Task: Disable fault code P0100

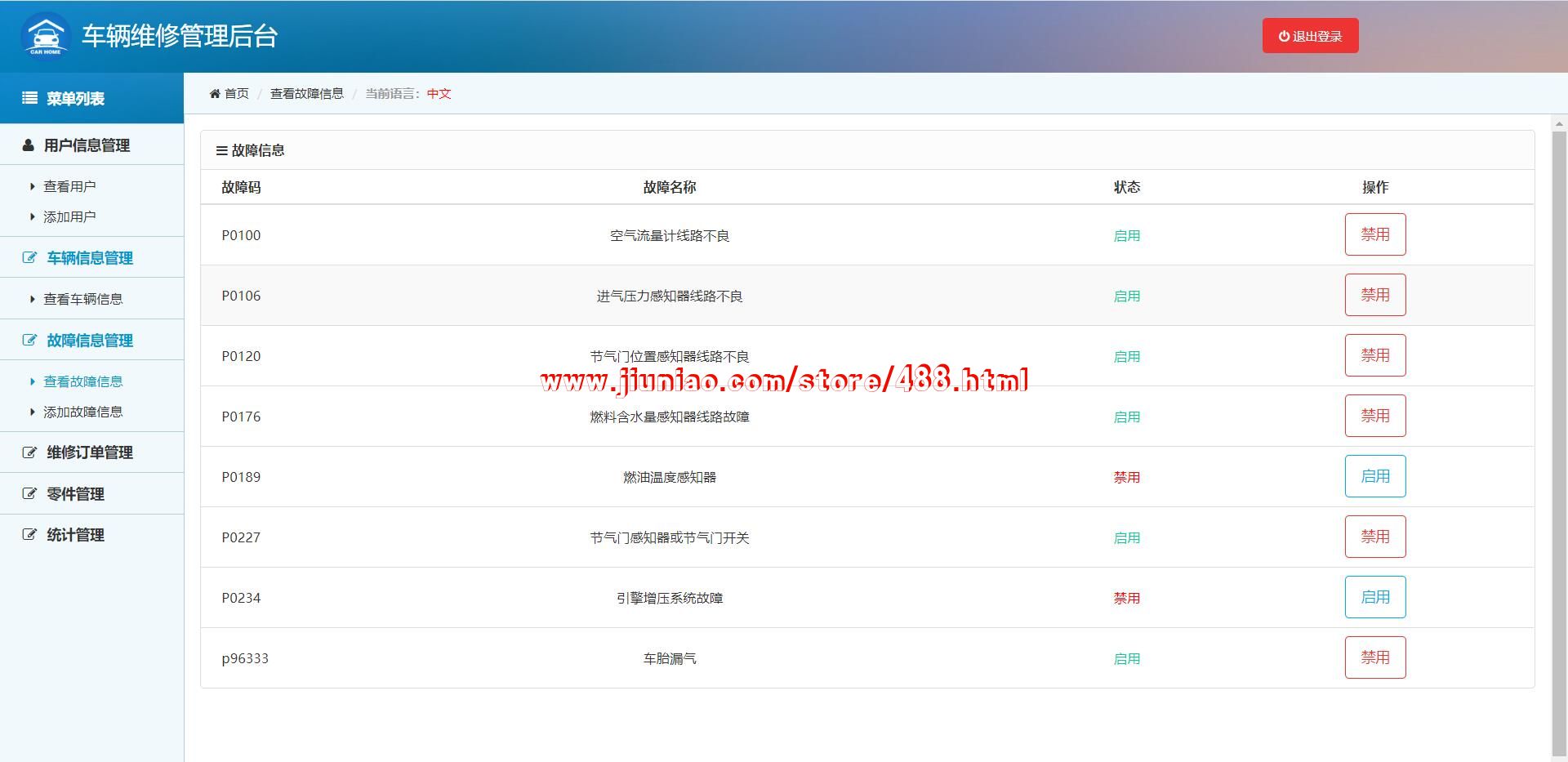Action: pos(1374,234)
